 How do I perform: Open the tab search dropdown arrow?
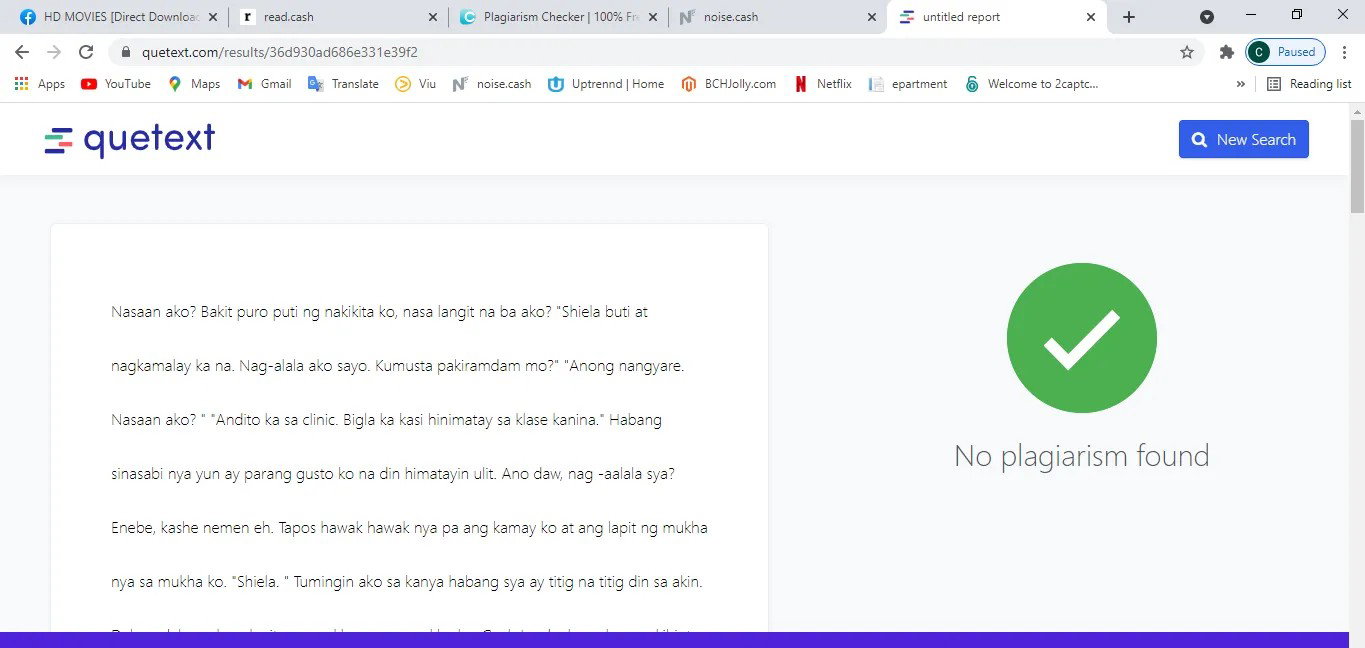[1207, 17]
